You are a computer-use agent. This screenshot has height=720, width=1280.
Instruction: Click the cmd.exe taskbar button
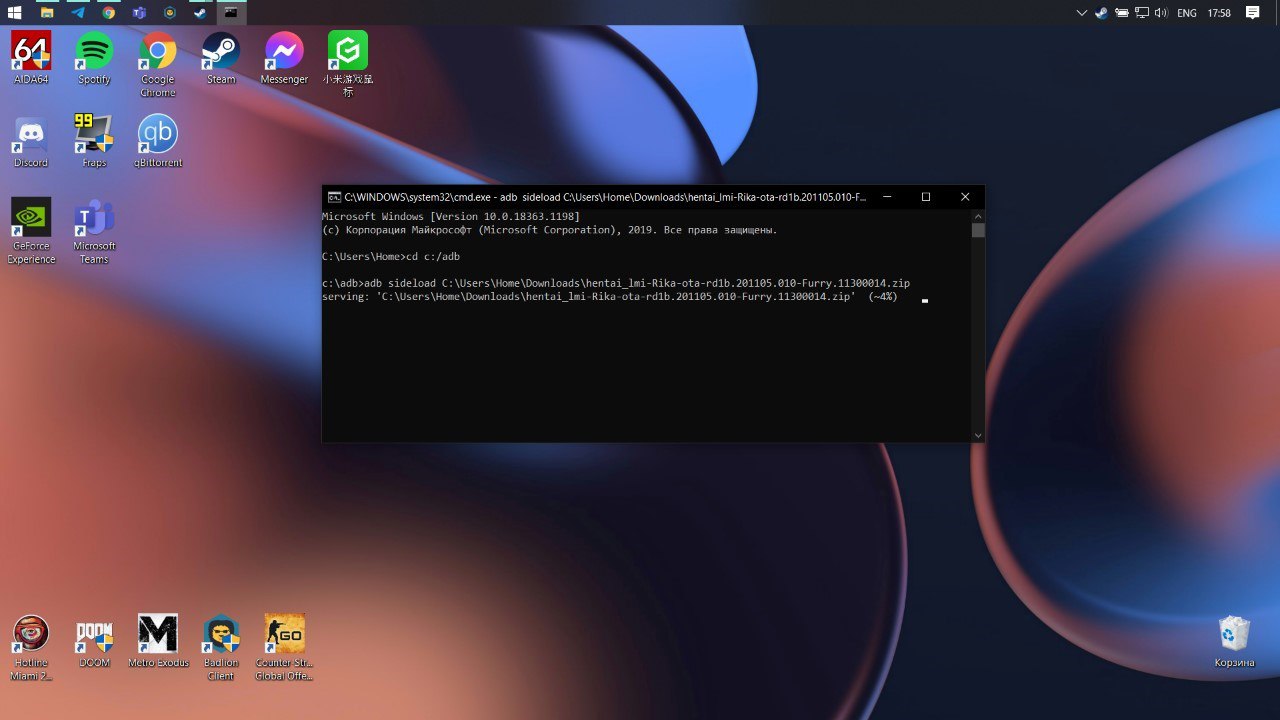(x=231, y=13)
